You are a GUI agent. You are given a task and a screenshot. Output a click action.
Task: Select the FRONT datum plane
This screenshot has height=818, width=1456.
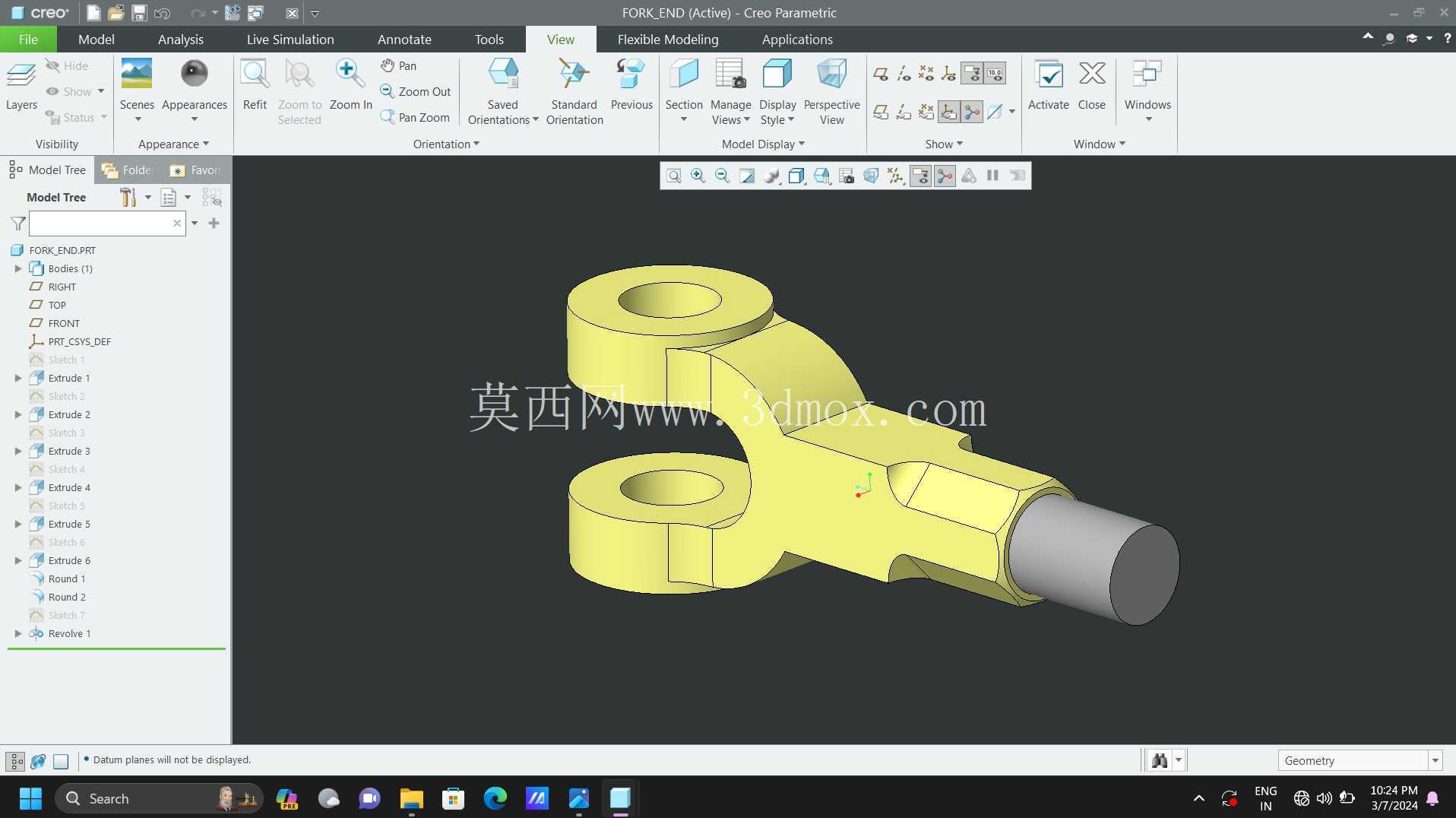[x=64, y=323]
